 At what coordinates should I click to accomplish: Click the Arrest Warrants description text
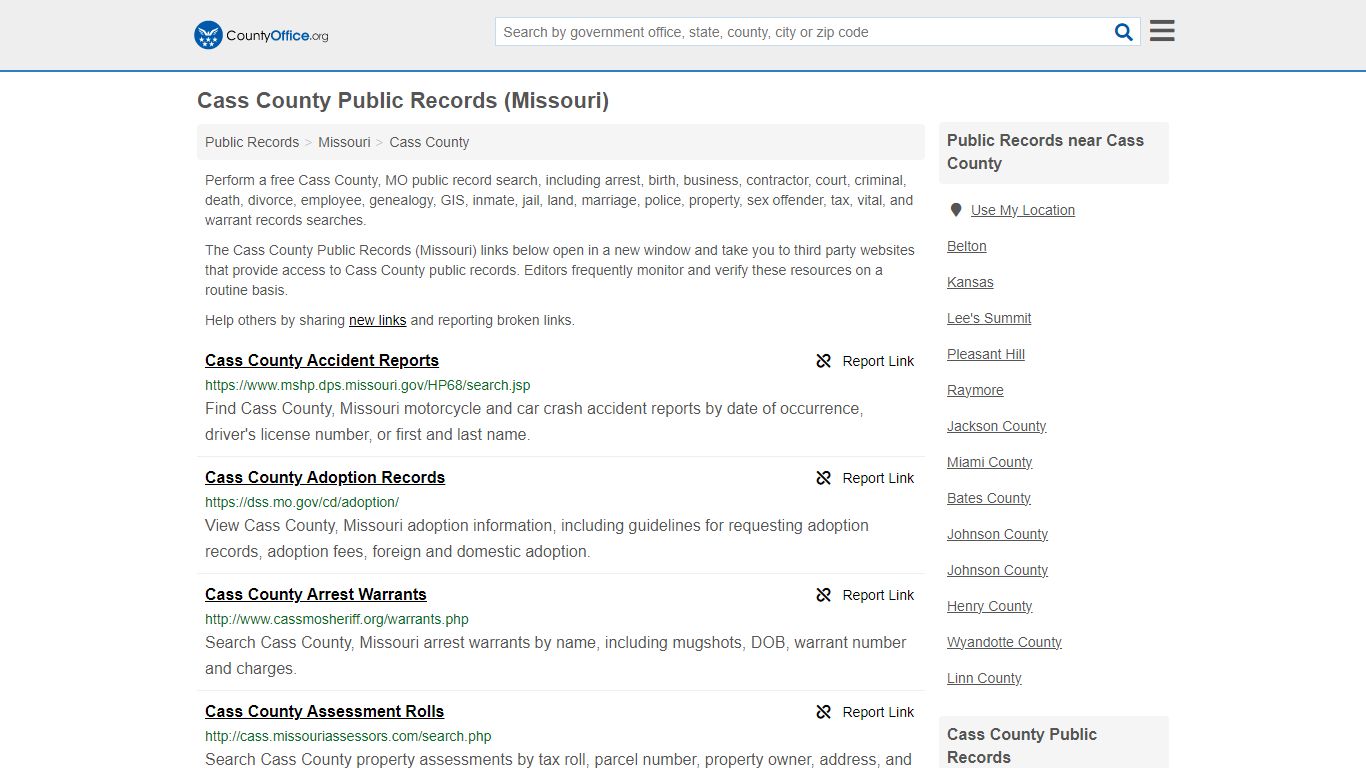[556, 655]
